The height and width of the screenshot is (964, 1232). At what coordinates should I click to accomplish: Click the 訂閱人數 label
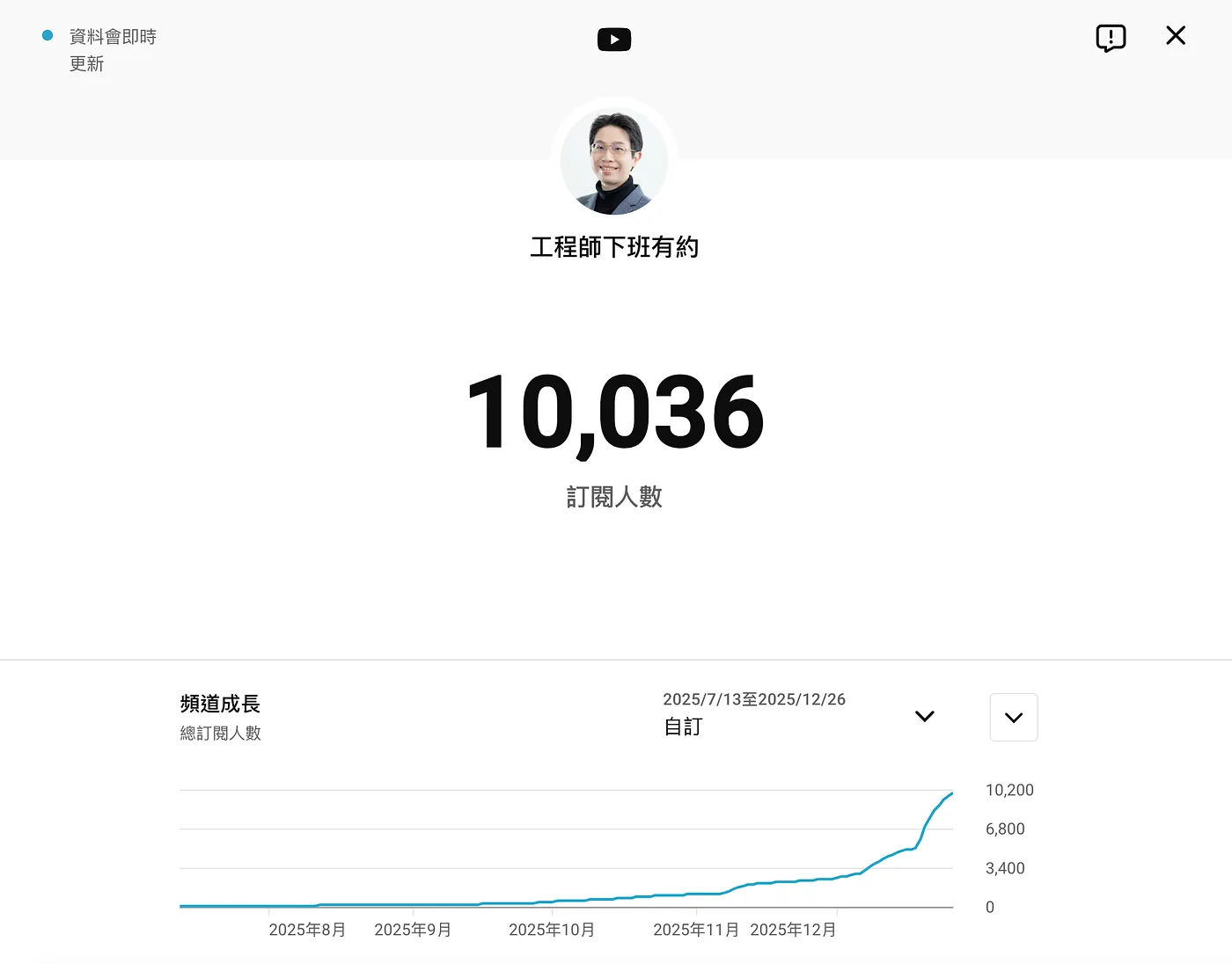[x=614, y=497]
